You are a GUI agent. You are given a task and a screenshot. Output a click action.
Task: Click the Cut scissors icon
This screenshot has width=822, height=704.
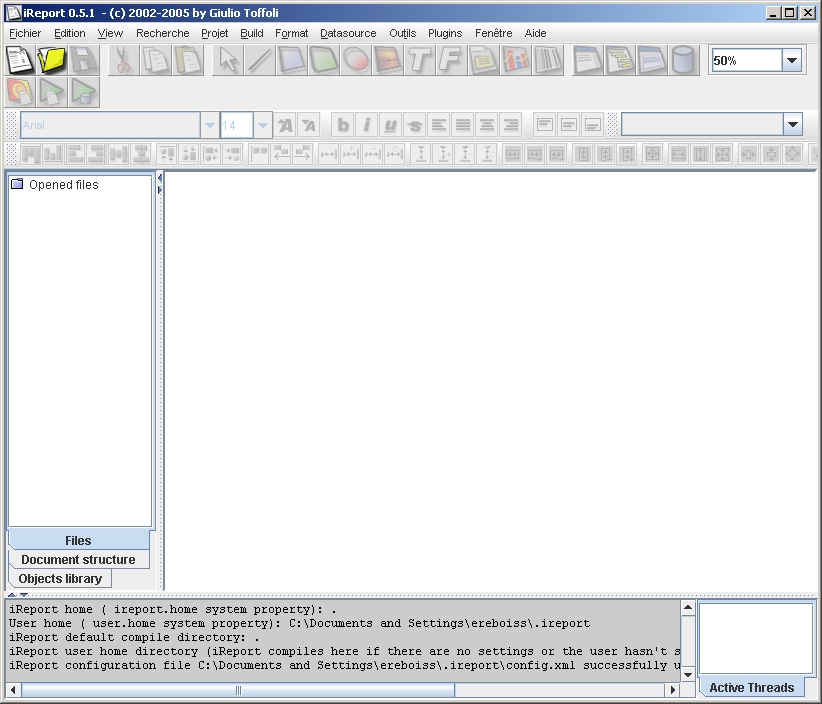[123, 60]
